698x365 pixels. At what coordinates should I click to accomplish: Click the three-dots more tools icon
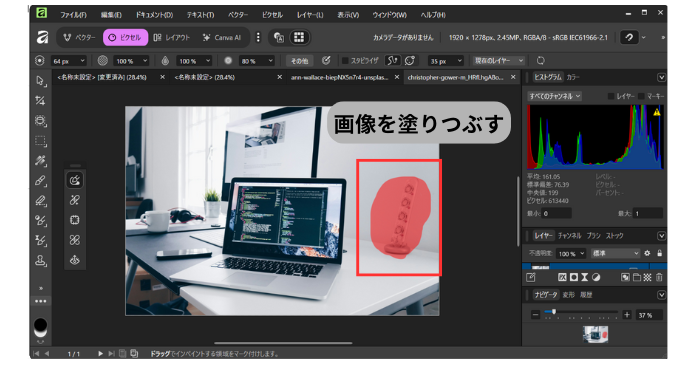pos(41,301)
